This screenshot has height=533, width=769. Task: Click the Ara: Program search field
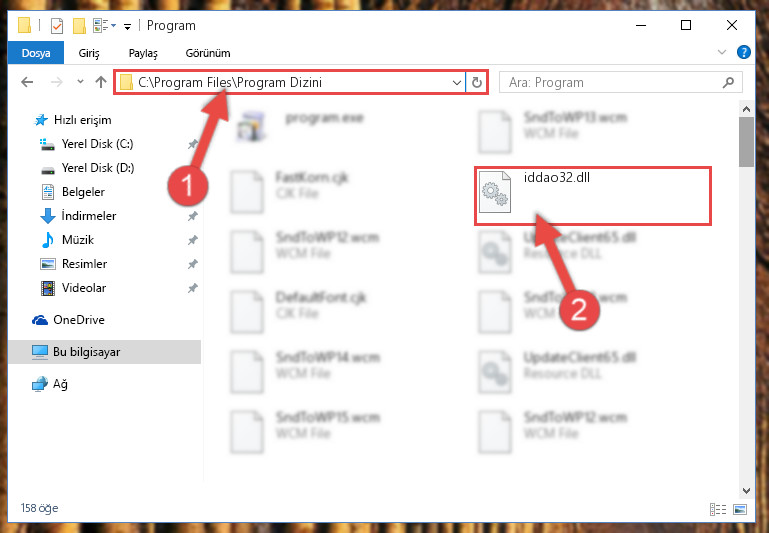point(620,82)
